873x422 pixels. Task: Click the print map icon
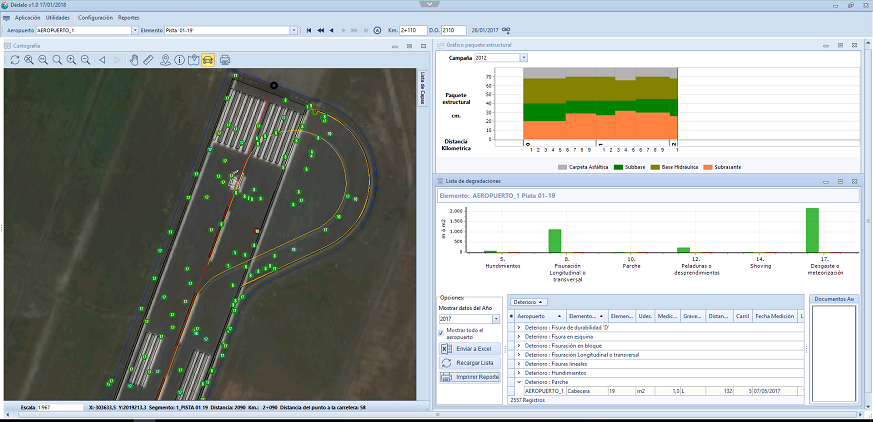(x=225, y=60)
